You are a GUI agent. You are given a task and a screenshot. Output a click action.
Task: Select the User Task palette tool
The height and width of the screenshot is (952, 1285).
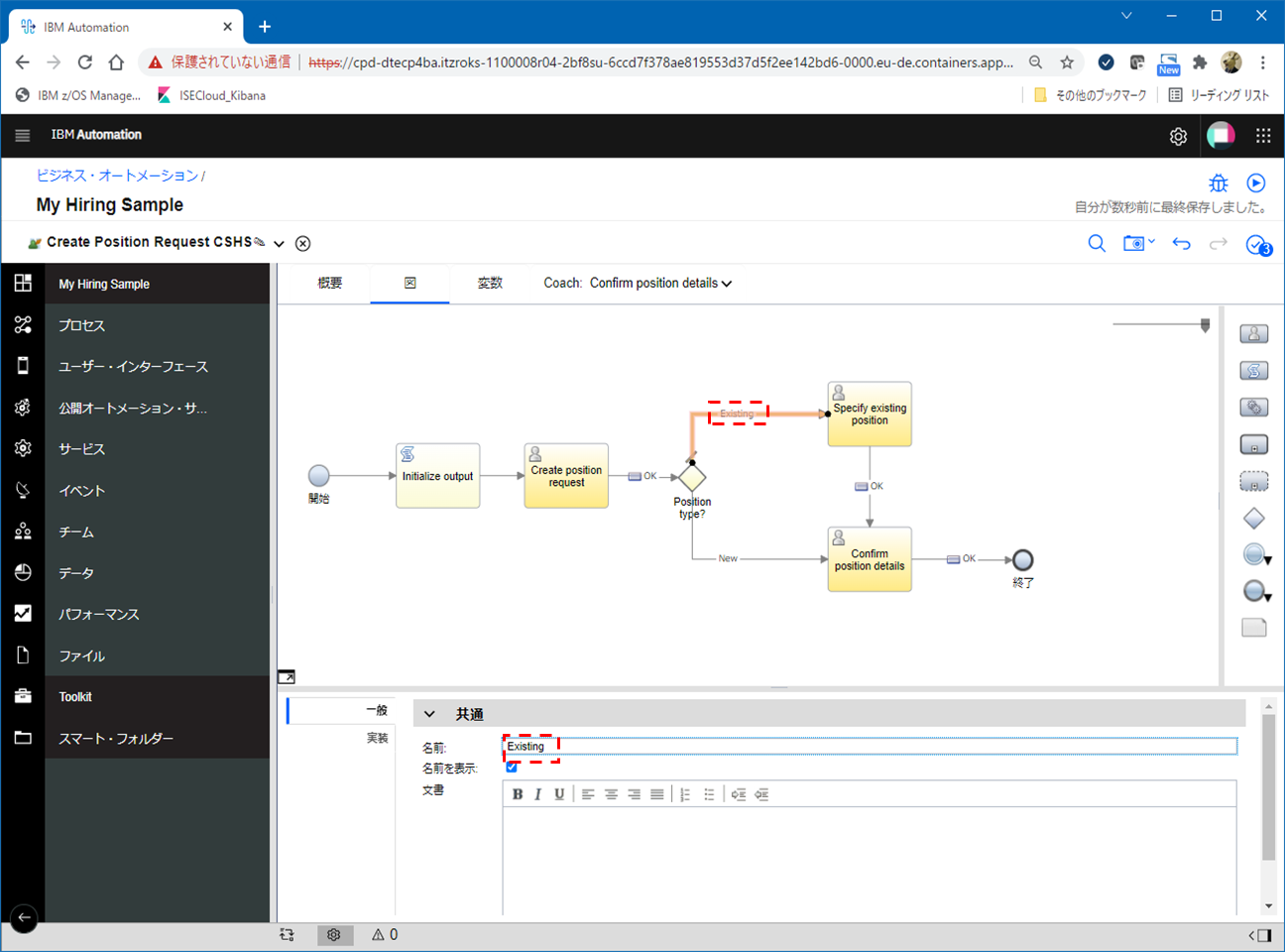tap(1254, 334)
